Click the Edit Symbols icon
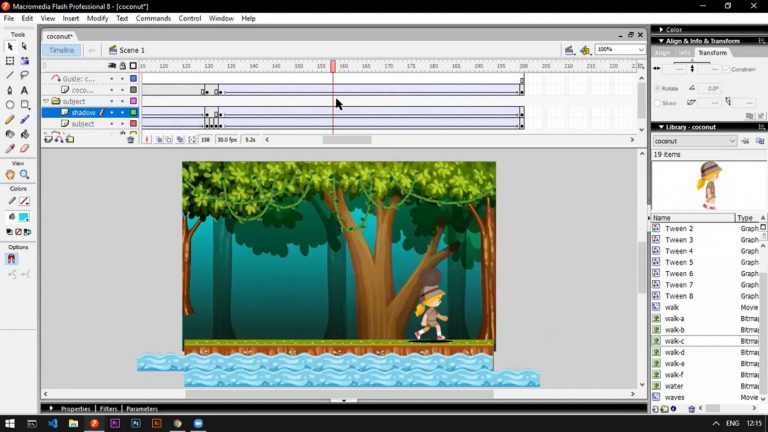This screenshot has height=432, width=768. pyautogui.click(x=587, y=50)
